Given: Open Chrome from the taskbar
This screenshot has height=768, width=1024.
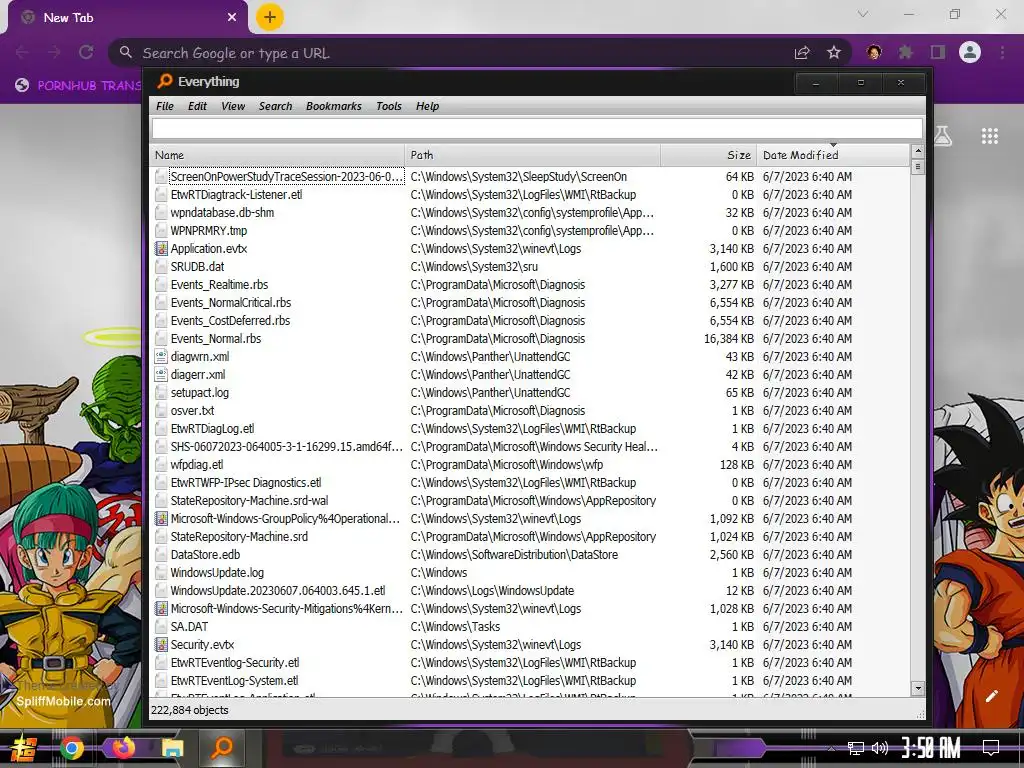Looking at the screenshot, I should point(72,748).
